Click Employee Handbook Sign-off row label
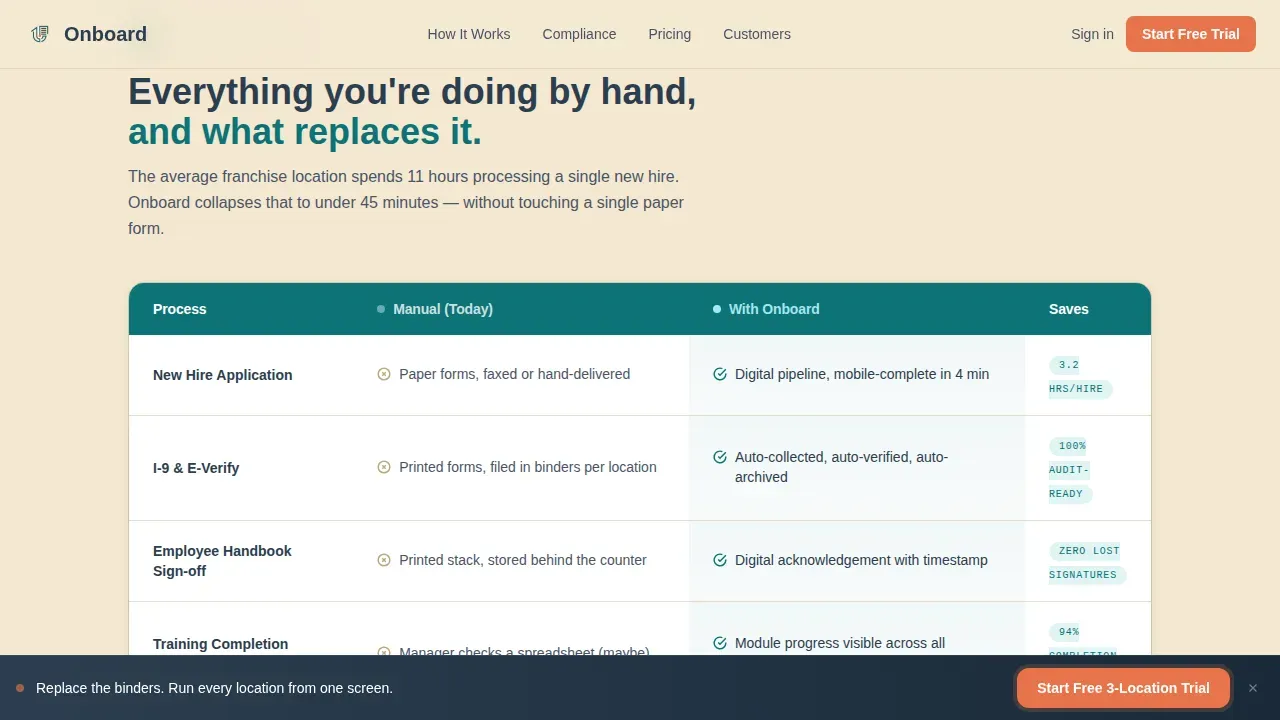The image size is (1280, 720). [x=222, y=561]
